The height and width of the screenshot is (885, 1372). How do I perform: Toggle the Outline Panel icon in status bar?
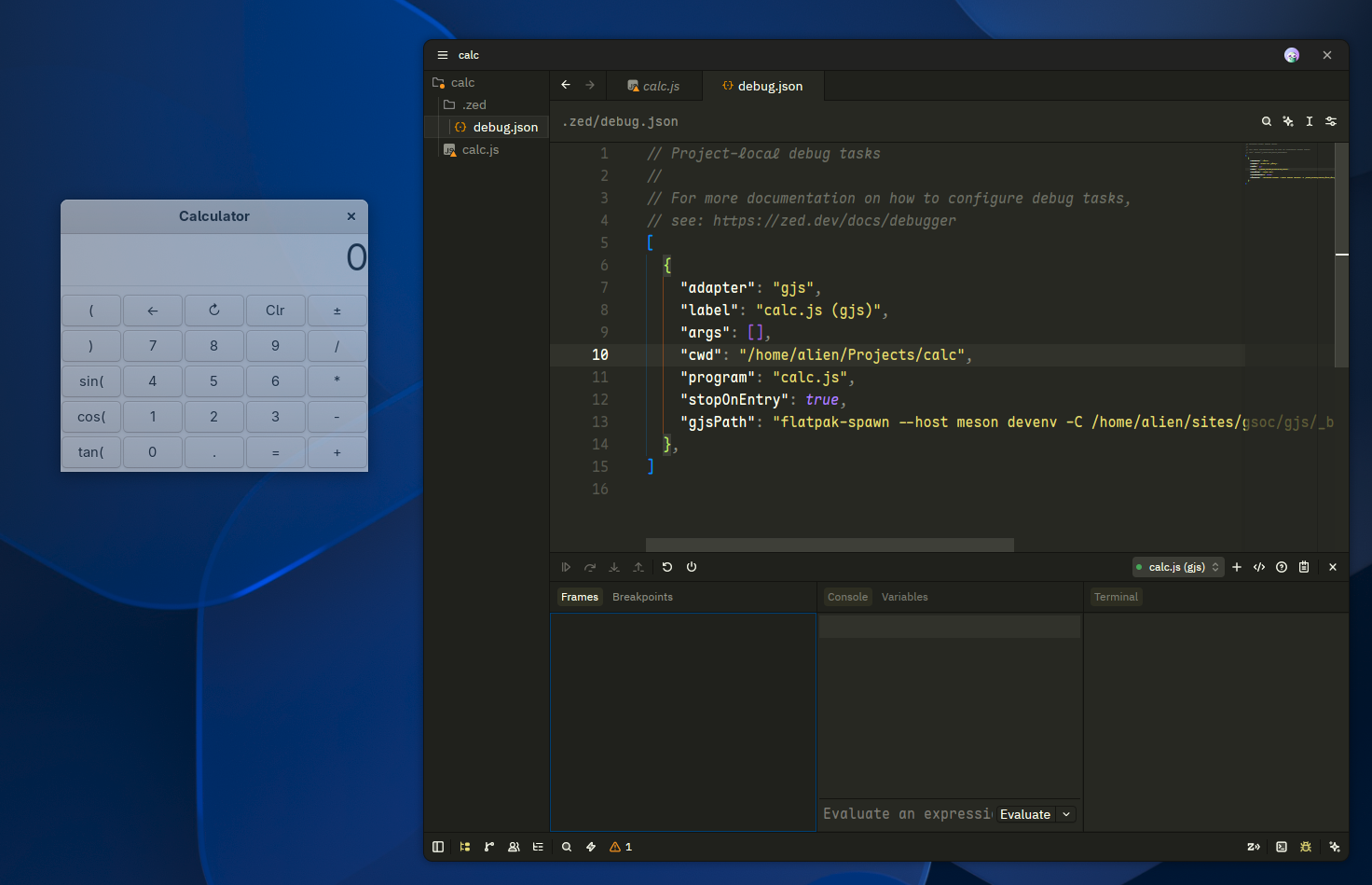coord(538,847)
